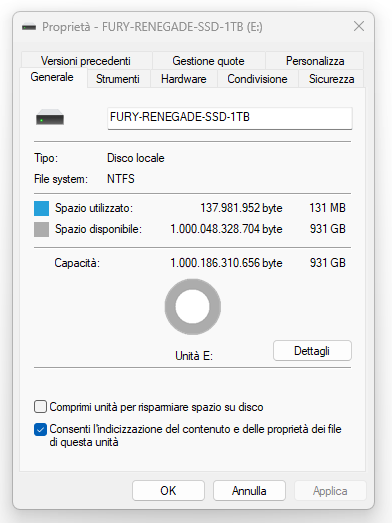Switch to Gestione quote tab

(209, 61)
